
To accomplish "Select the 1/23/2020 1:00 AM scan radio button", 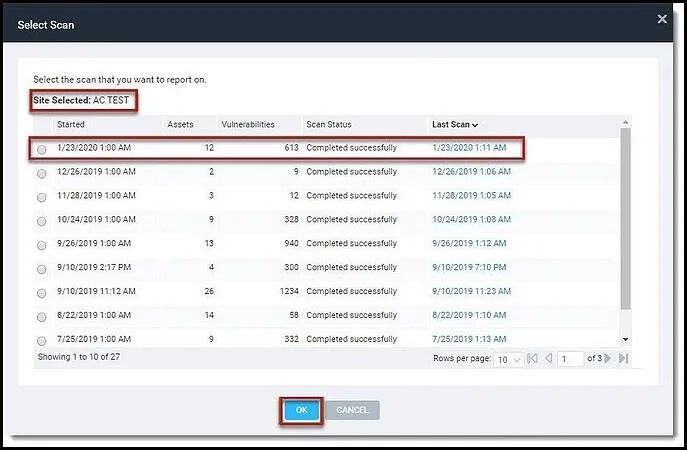I will (x=42, y=150).
